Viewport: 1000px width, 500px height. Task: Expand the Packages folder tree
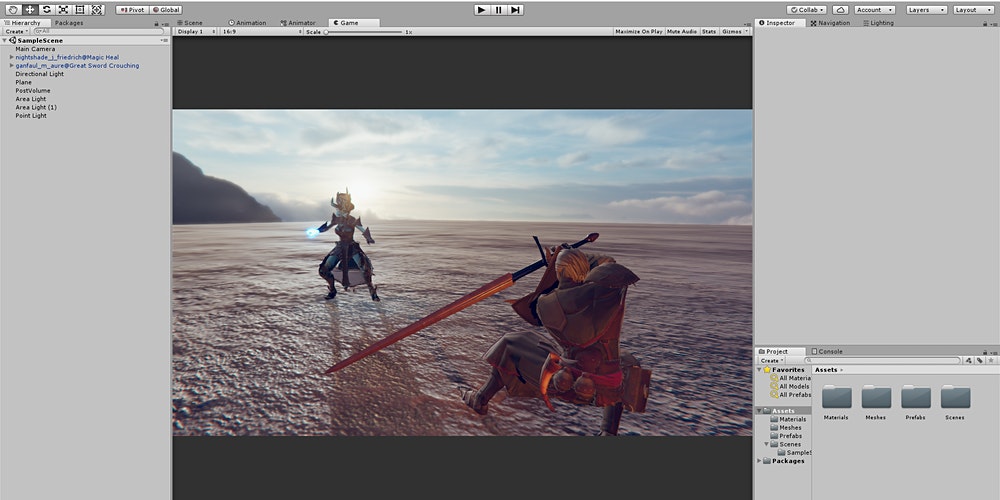point(760,460)
